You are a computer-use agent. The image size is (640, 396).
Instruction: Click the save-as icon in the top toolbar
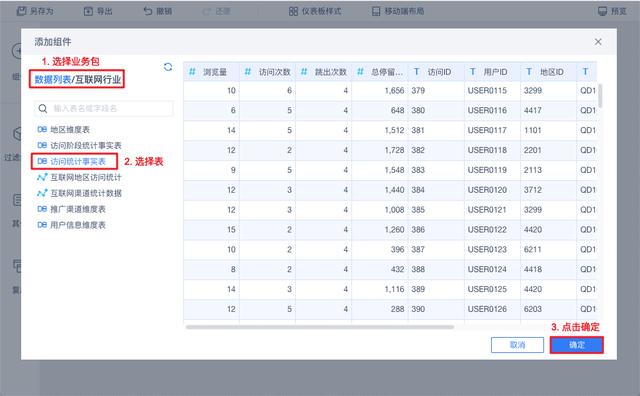click(x=21, y=11)
